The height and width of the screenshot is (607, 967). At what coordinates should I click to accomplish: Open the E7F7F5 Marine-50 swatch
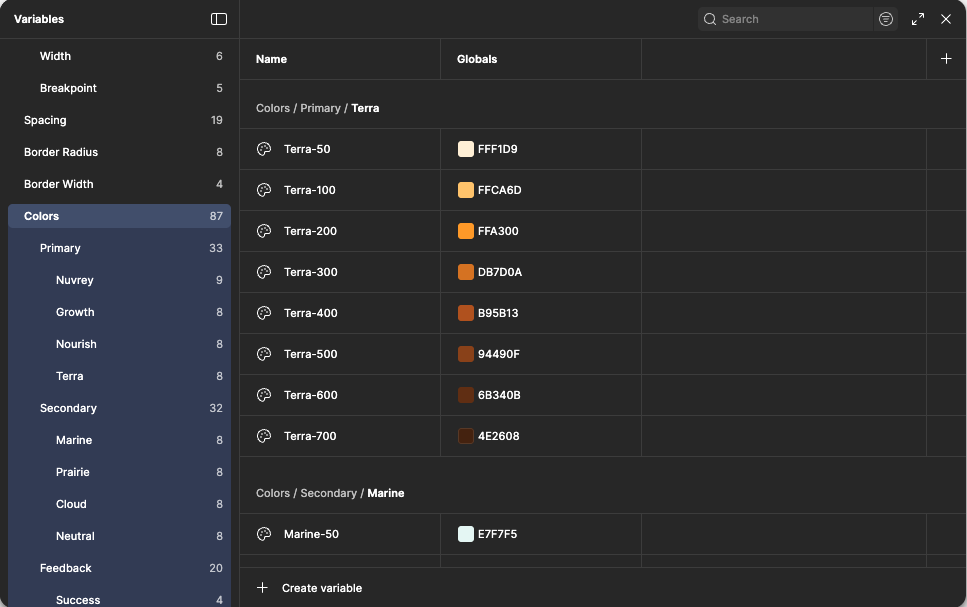pos(466,534)
